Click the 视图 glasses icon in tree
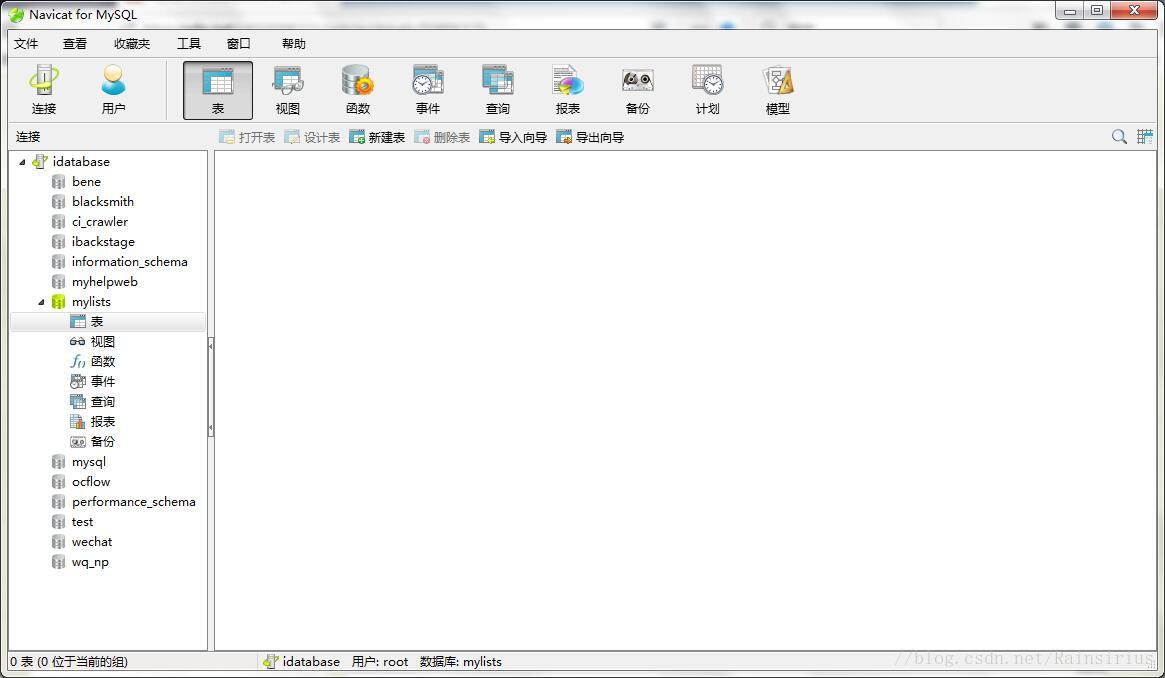Viewport: 1165px width, 678px height. (77, 342)
